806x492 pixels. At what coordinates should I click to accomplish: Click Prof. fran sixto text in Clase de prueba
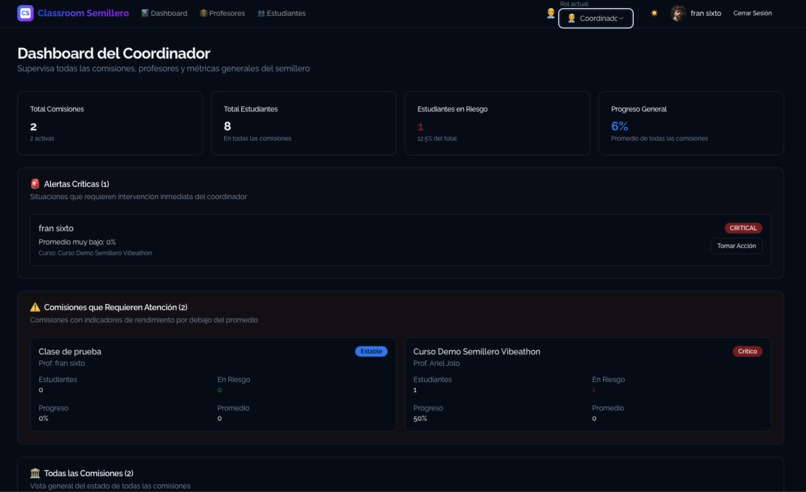tap(62, 363)
